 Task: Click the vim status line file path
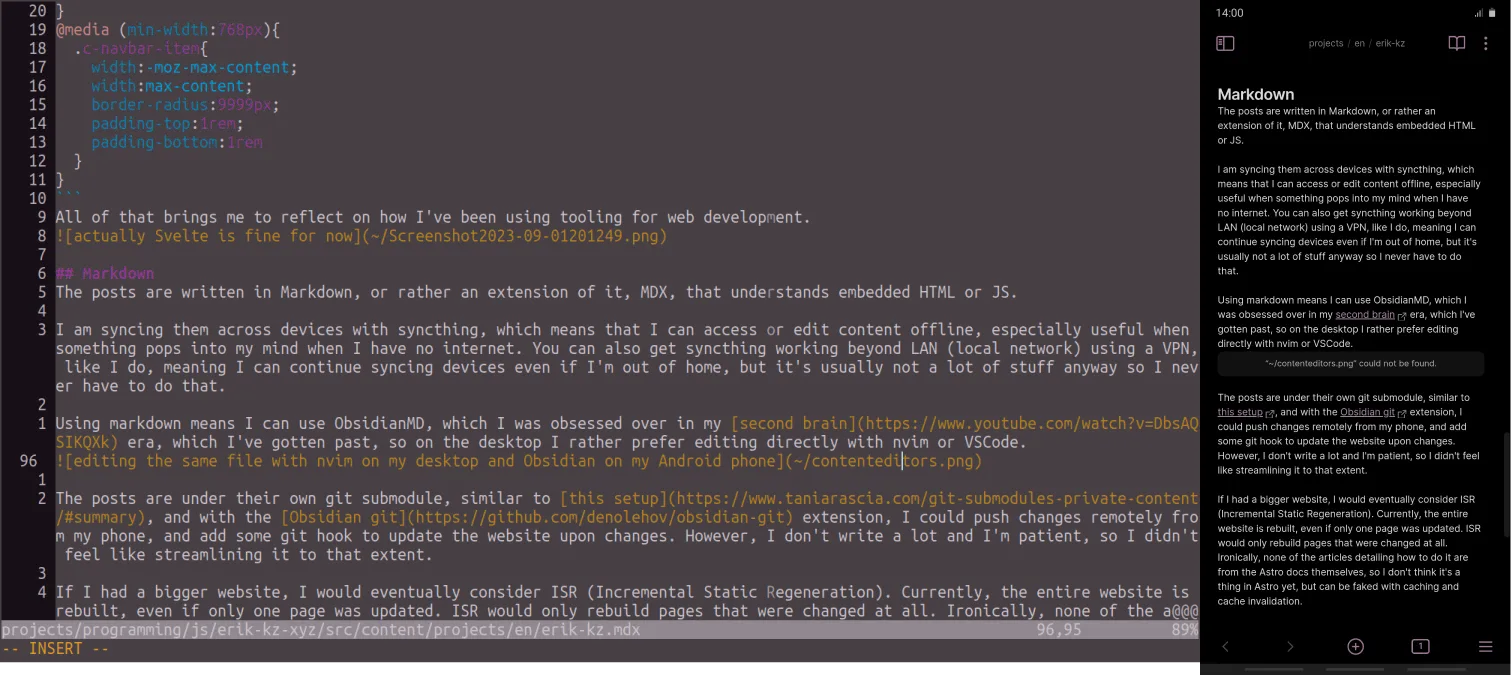tap(320, 630)
